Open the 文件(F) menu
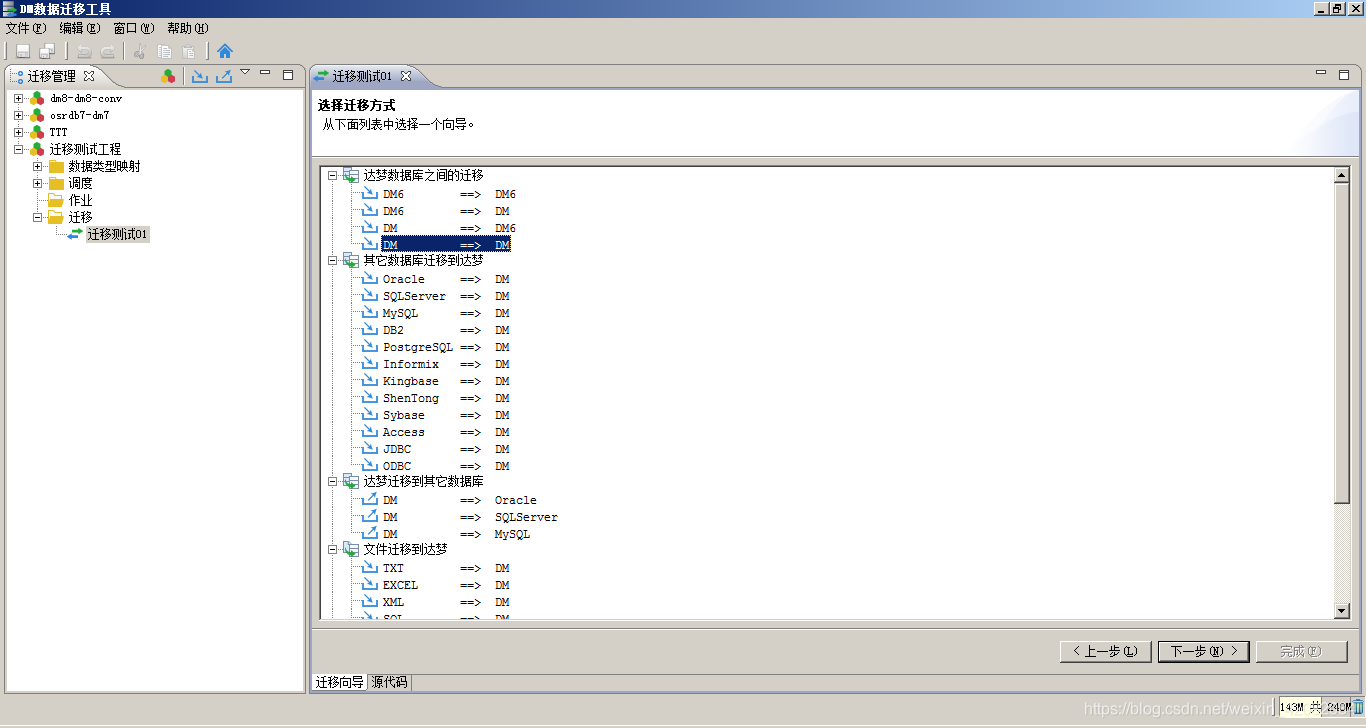This screenshot has width=1366, height=728. coord(26,28)
